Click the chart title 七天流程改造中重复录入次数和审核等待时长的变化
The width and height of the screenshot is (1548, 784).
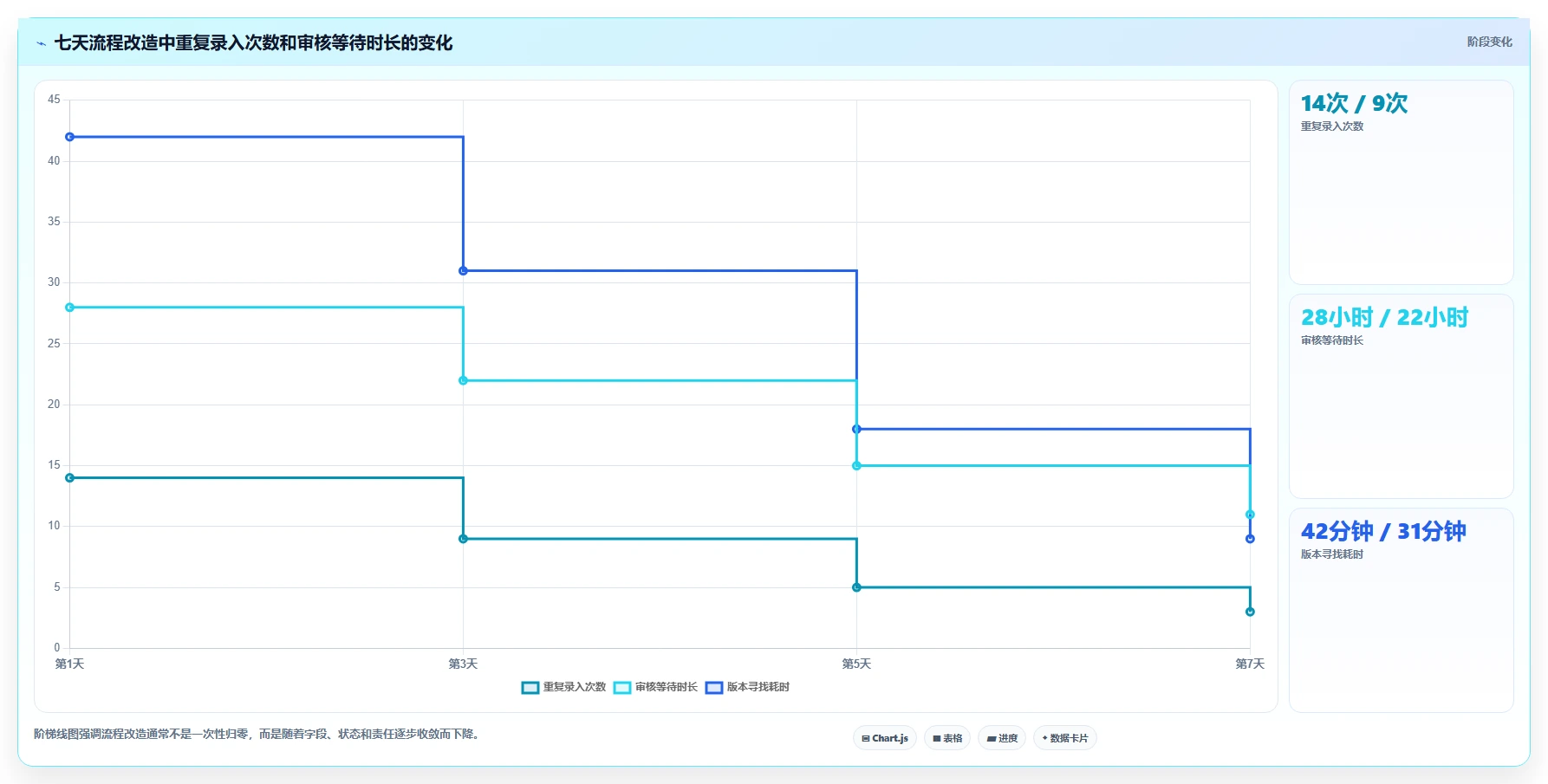point(253,43)
